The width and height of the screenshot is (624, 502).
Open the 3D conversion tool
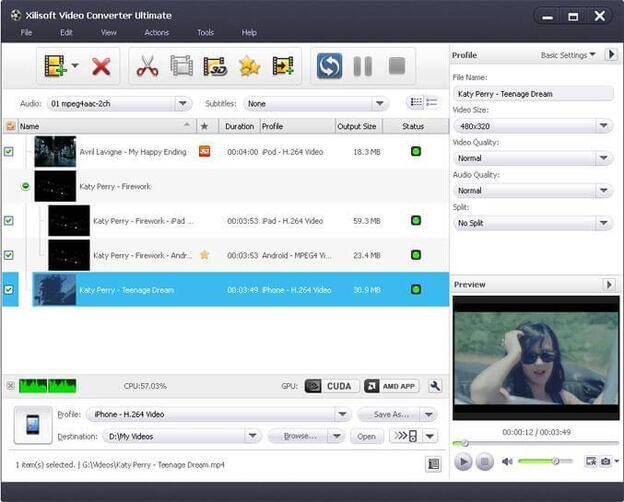215,66
